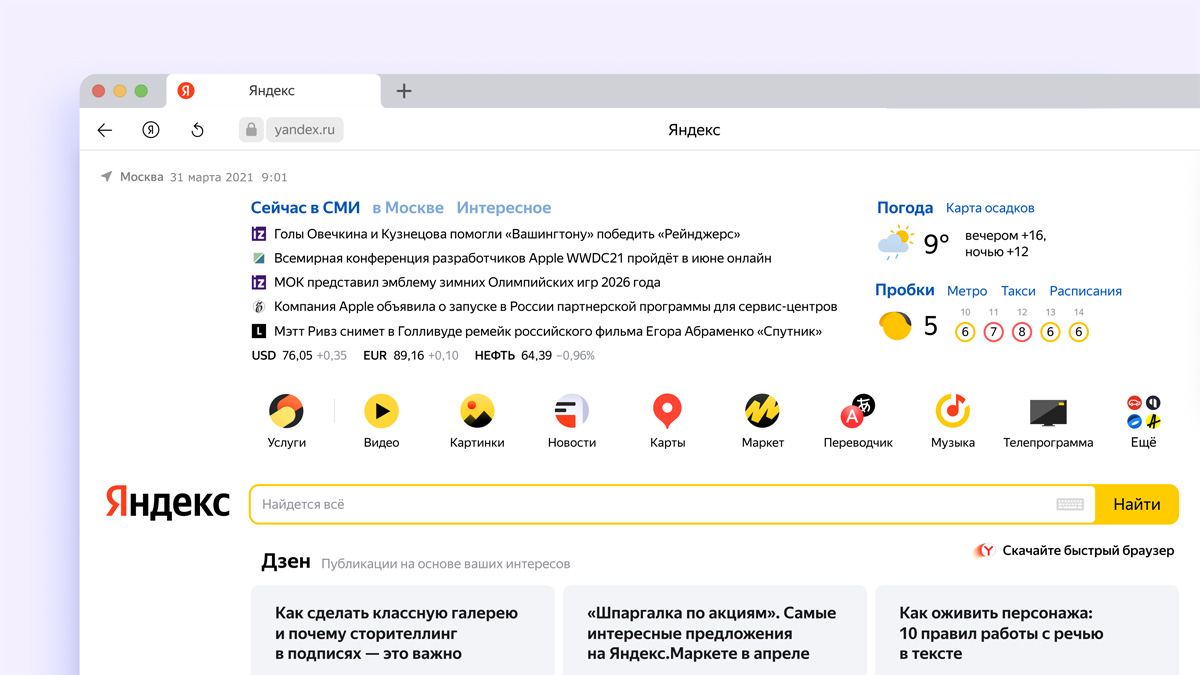
Task: Open the Карта осадков link
Action: (990, 208)
